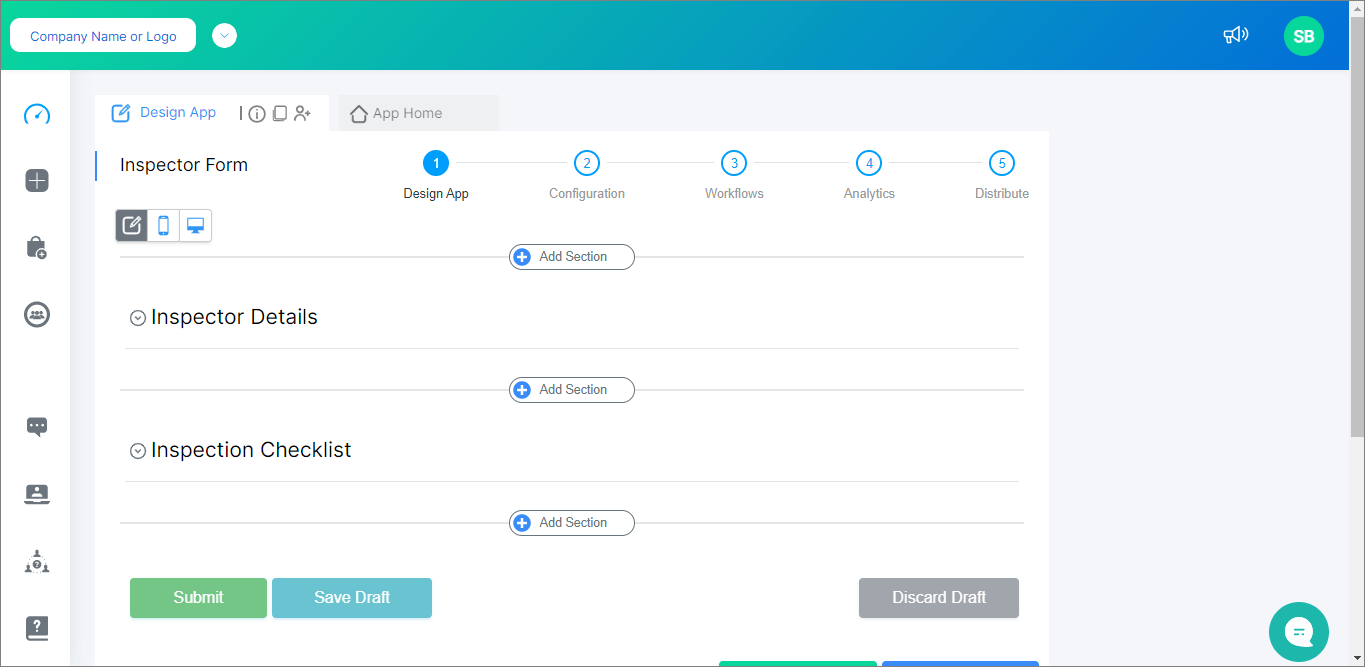Open the chevron dropdown beside Company Name
1365x667 pixels.
tap(224, 35)
